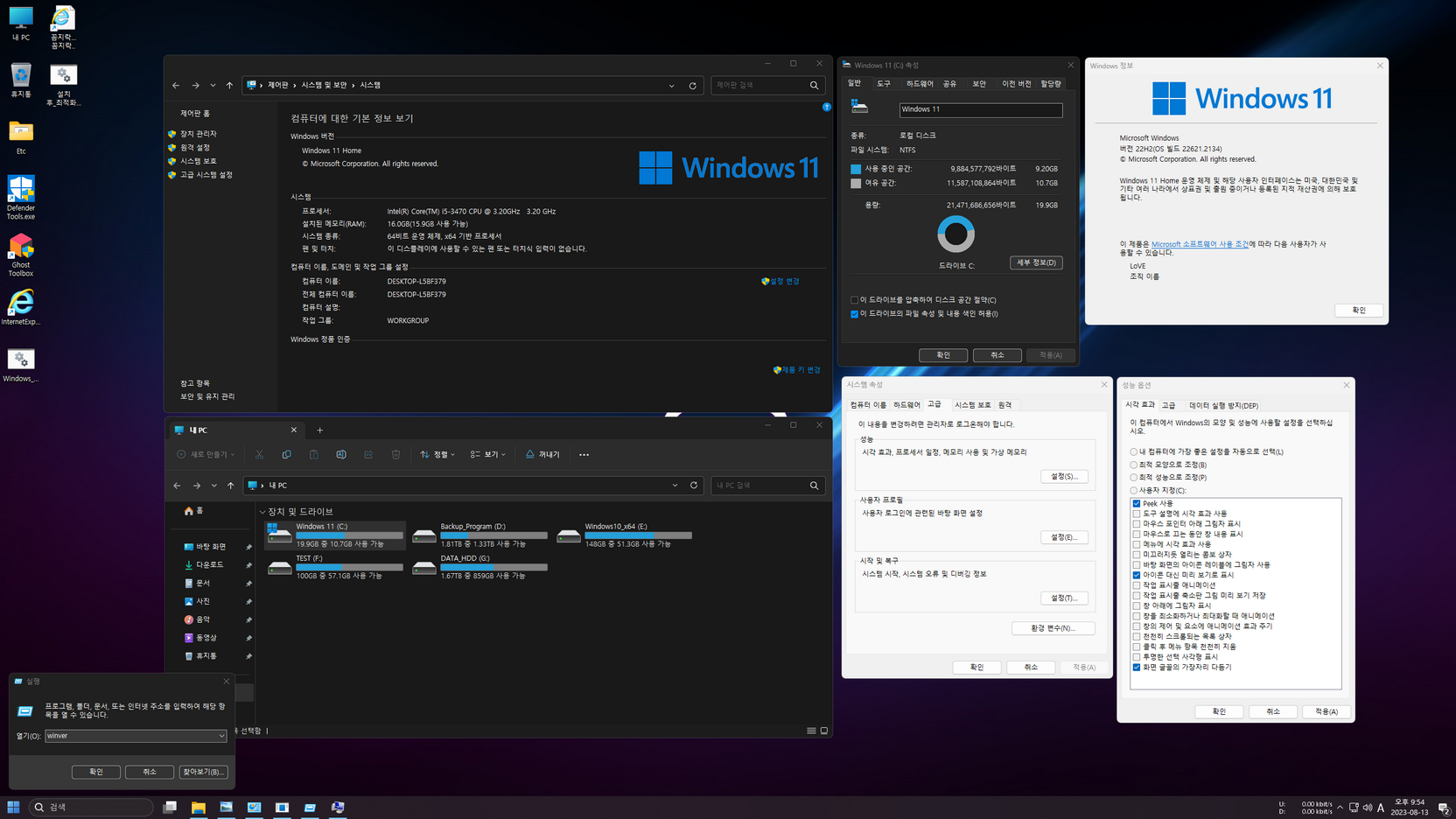The width and height of the screenshot is (1456, 819).
Task: Switch to 시스템 보호 tab in 시스템 속성
Action: click(972, 405)
